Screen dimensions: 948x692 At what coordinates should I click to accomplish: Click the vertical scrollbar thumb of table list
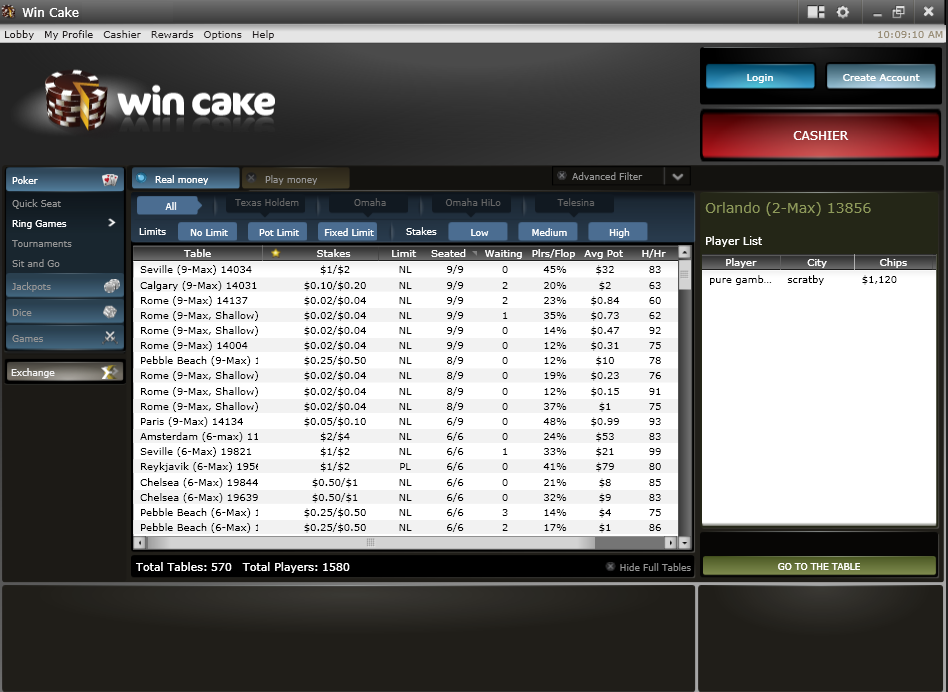[x=684, y=276]
